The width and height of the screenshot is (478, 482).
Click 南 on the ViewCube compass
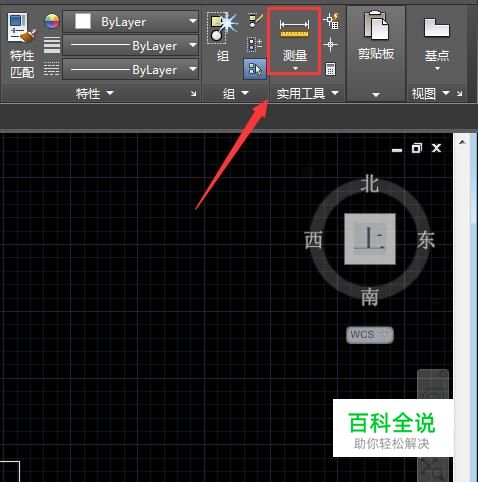[x=370, y=297]
